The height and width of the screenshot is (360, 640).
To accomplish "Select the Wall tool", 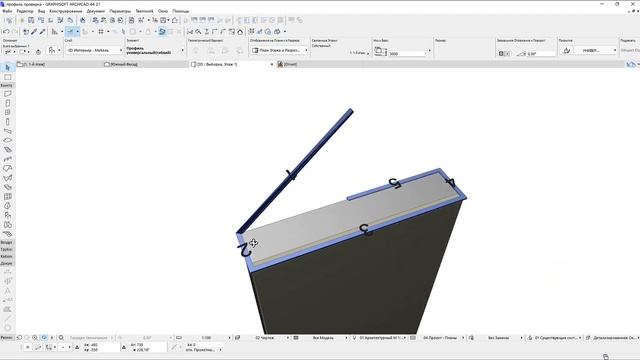I will coord(7,94).
